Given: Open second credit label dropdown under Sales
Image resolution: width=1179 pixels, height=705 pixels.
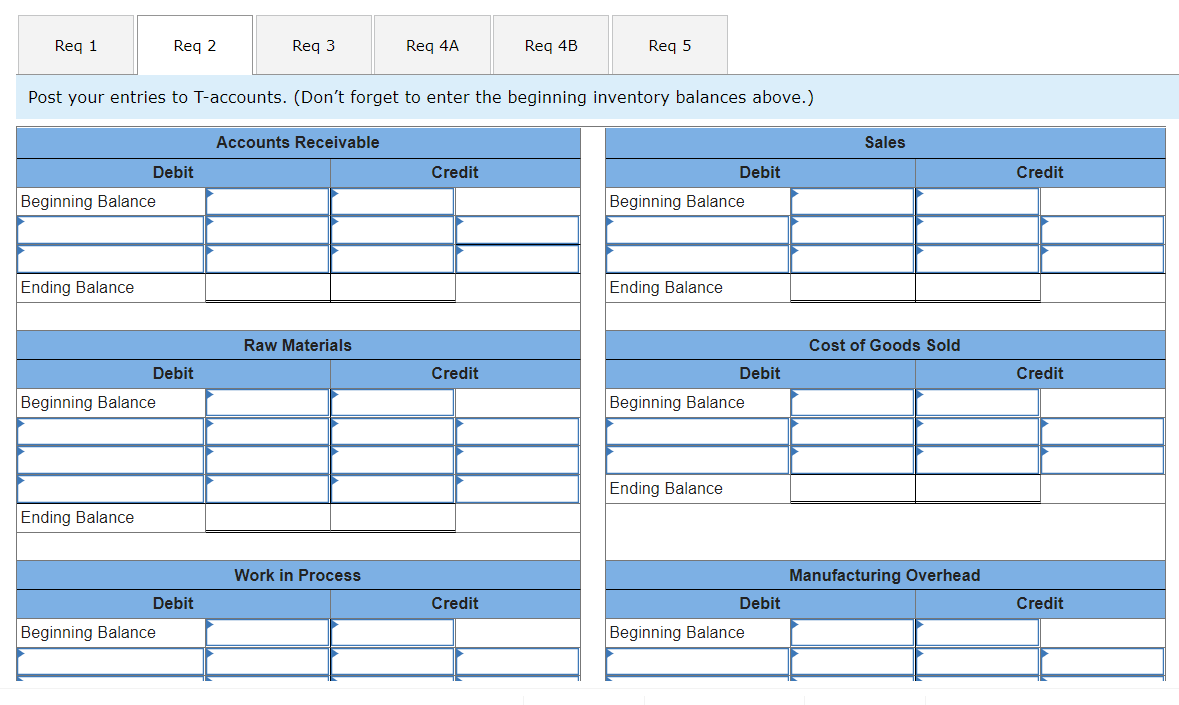Looking at the screenshot, I should pos(1102,259).
